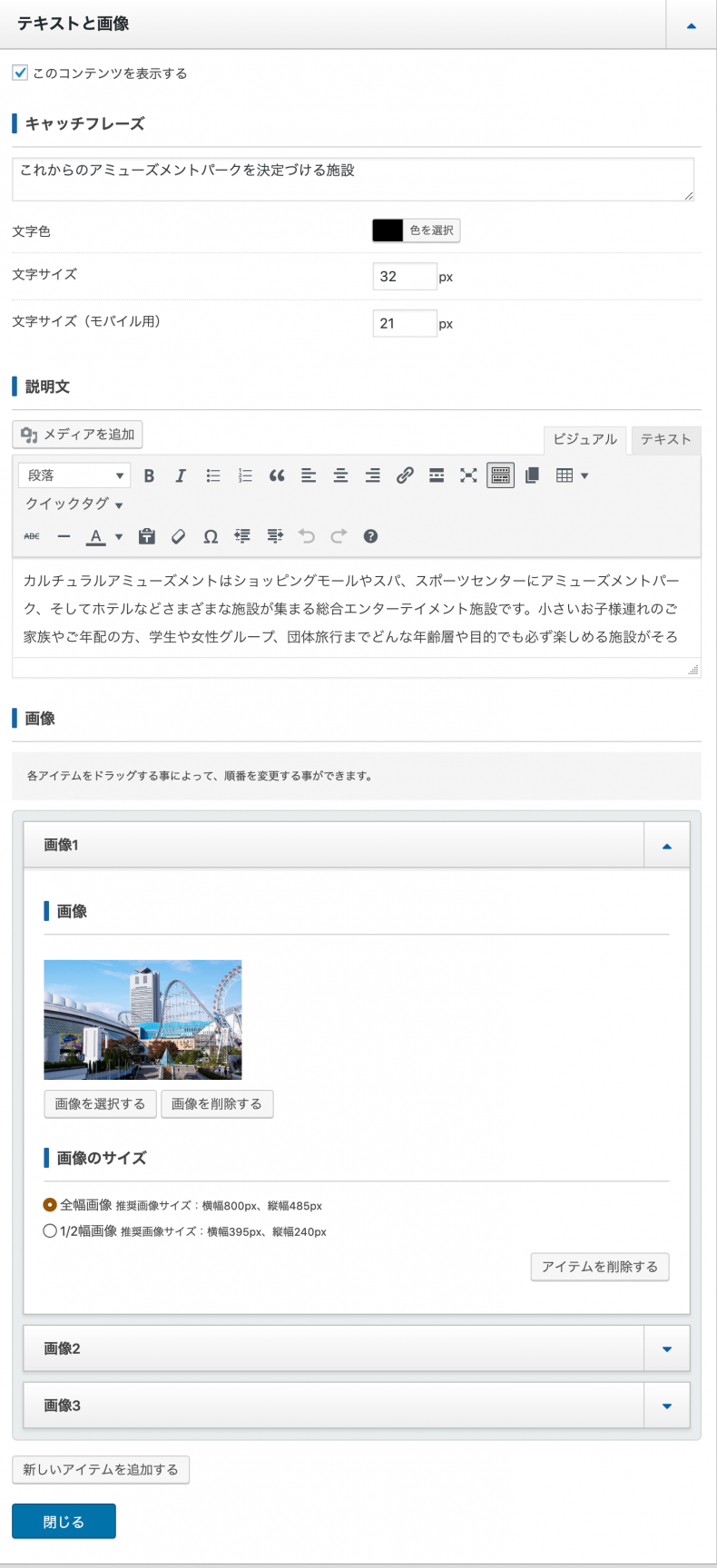Toggle bold formatting in the editor
The height and width of the screenshot is (1568, 717).
[149, 475]
